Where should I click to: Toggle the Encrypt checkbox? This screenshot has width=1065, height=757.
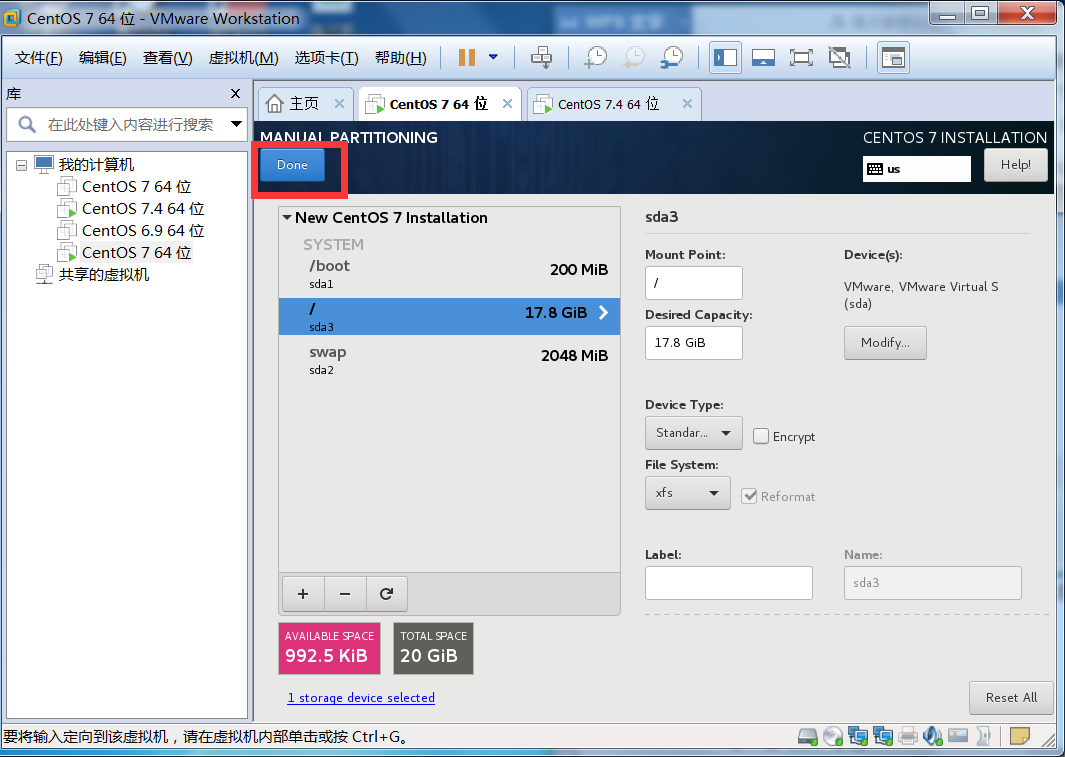[761, 436]
